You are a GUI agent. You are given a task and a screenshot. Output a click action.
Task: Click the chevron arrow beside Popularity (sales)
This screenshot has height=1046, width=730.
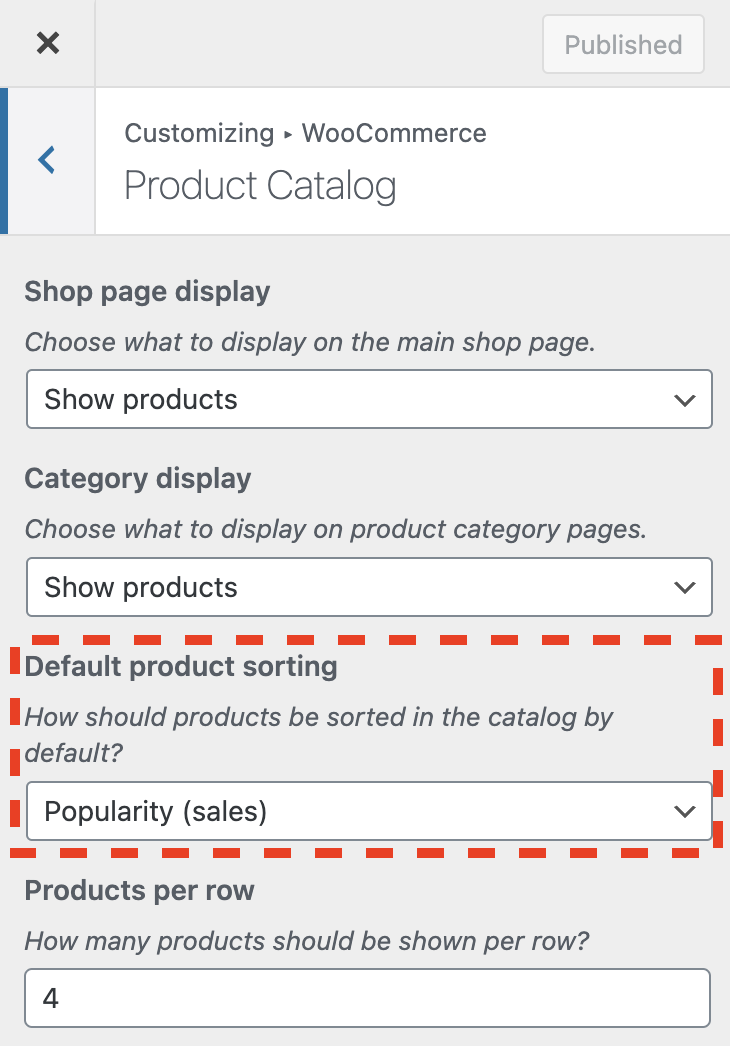685,812
